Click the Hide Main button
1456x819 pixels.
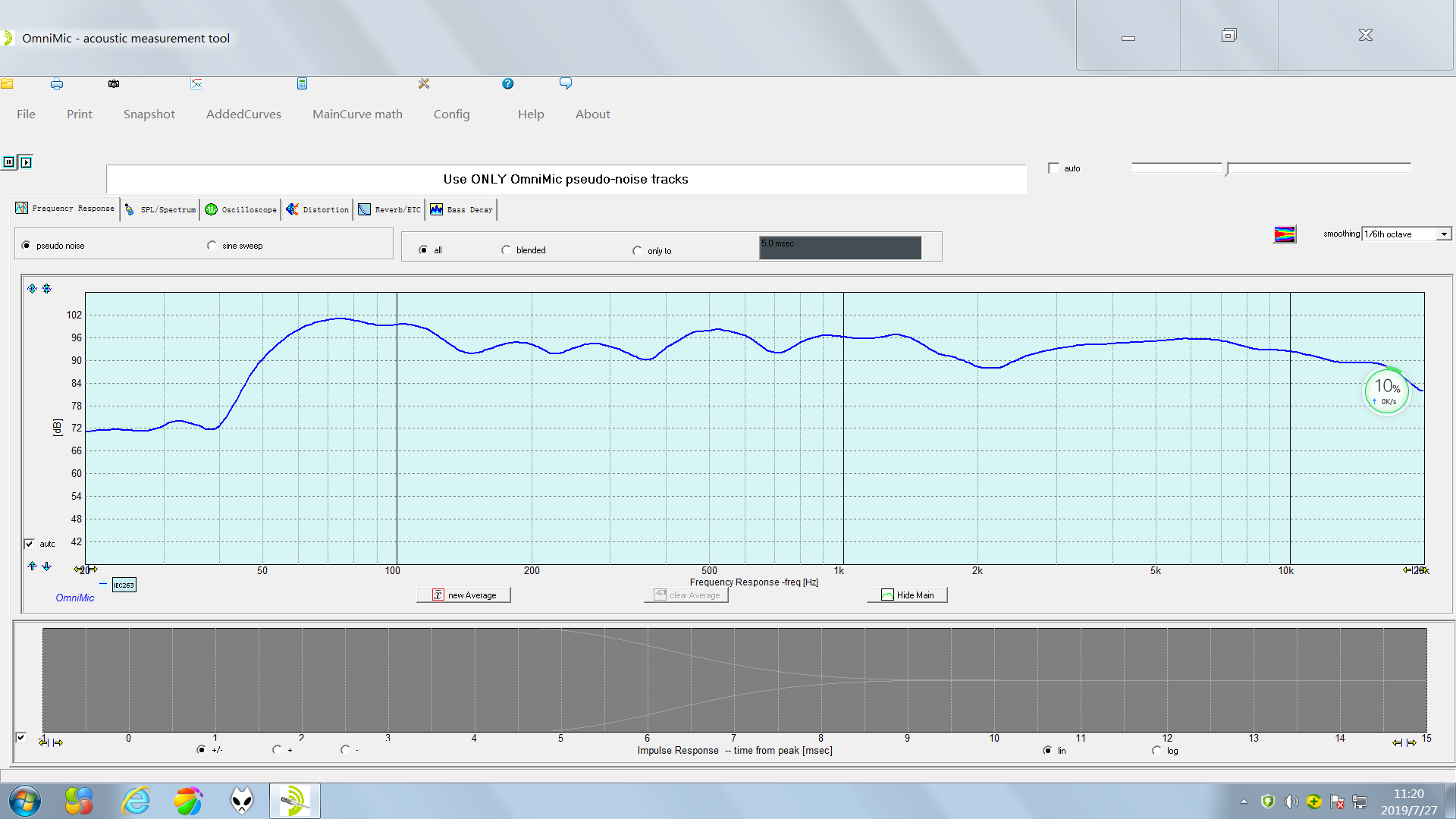pyautogui.click(x=907, y=595)
